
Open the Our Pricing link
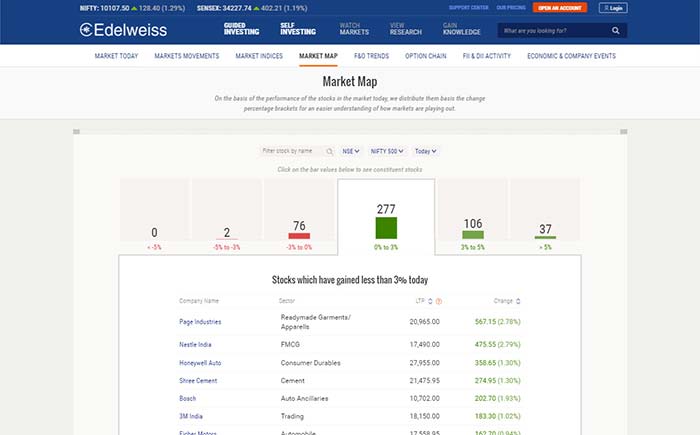(511, 8)
